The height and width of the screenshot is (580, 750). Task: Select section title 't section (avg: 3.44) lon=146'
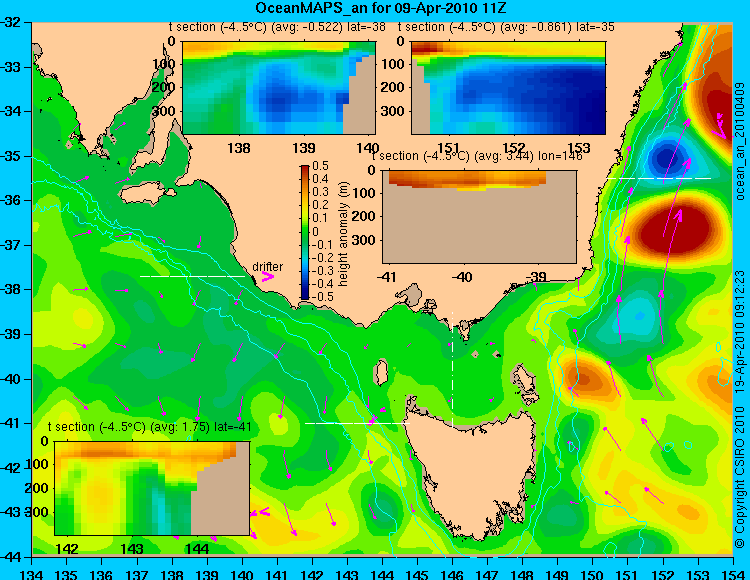pos(477,156)
